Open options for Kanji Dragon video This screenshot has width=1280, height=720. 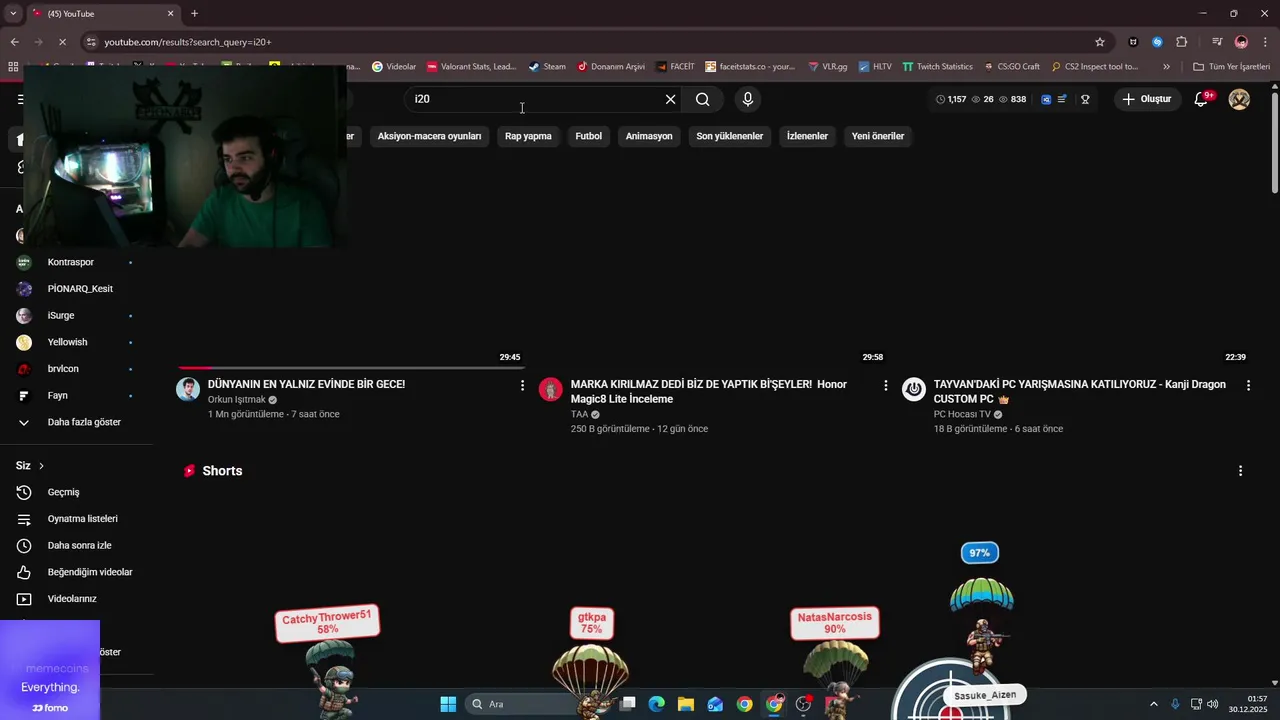pos(1248,385)
